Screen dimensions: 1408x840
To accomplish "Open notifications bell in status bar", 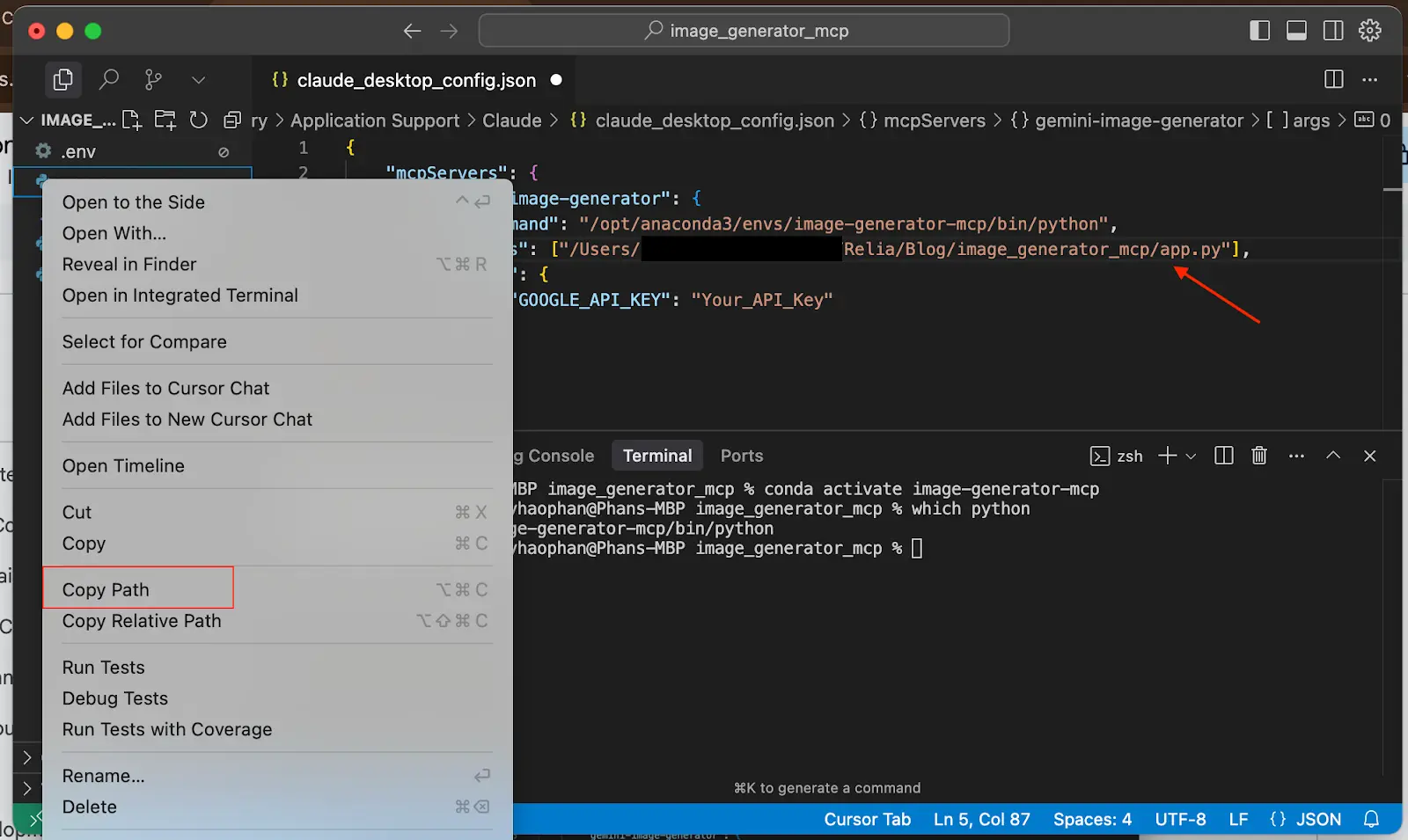I will 1371,820.
